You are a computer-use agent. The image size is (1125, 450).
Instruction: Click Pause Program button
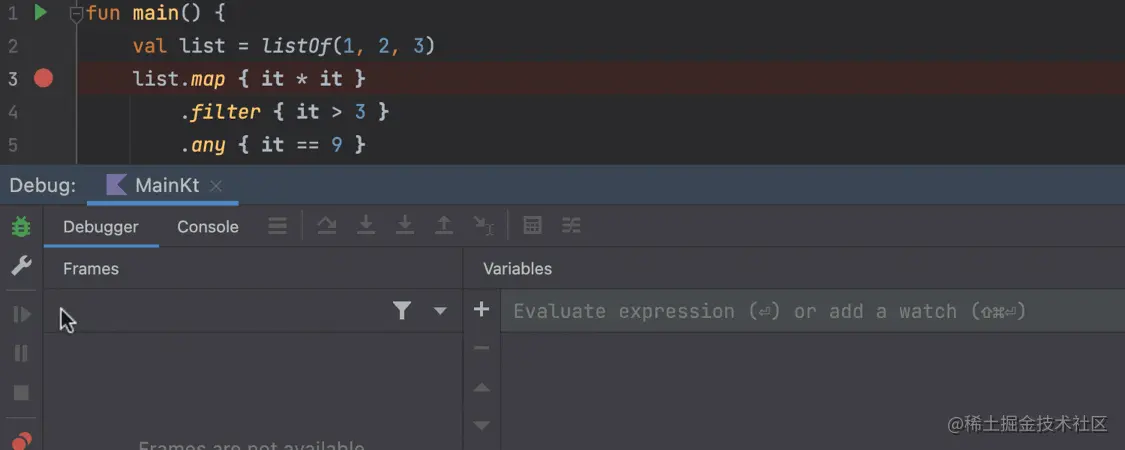22,353
